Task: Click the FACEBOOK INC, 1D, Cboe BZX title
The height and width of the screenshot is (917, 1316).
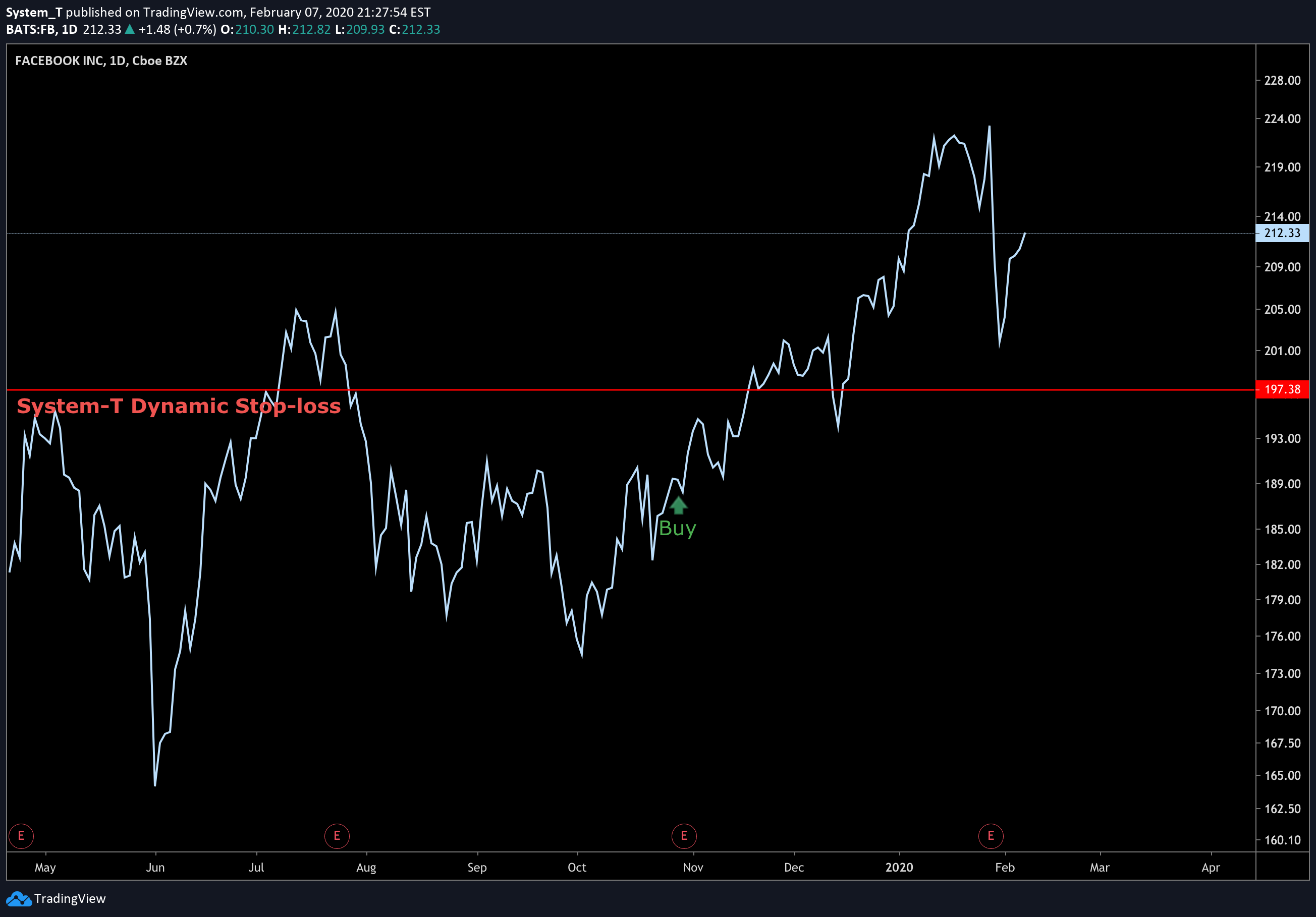Action: 101,61
